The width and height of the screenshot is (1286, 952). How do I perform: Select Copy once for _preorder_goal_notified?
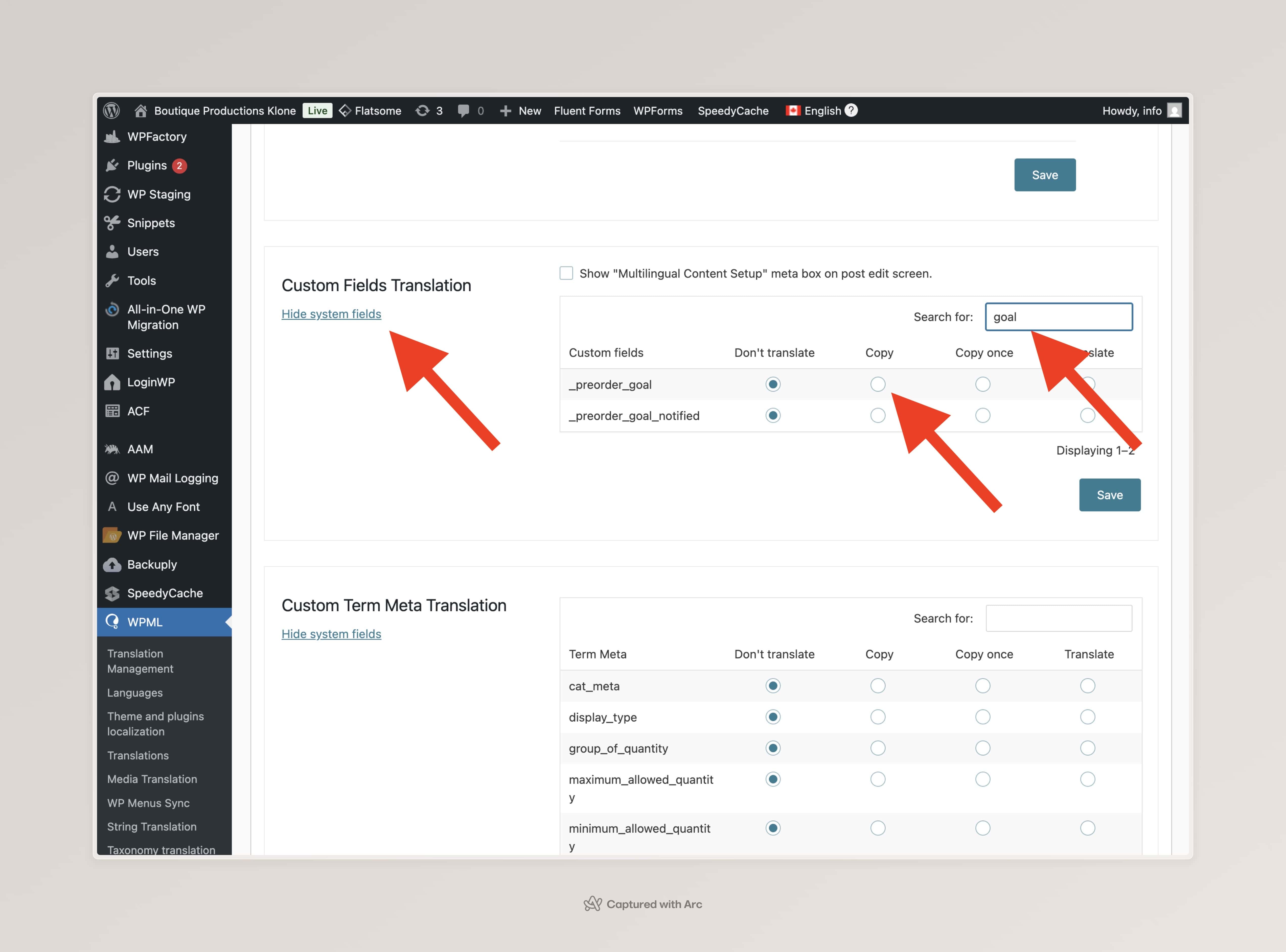(983, 416)
